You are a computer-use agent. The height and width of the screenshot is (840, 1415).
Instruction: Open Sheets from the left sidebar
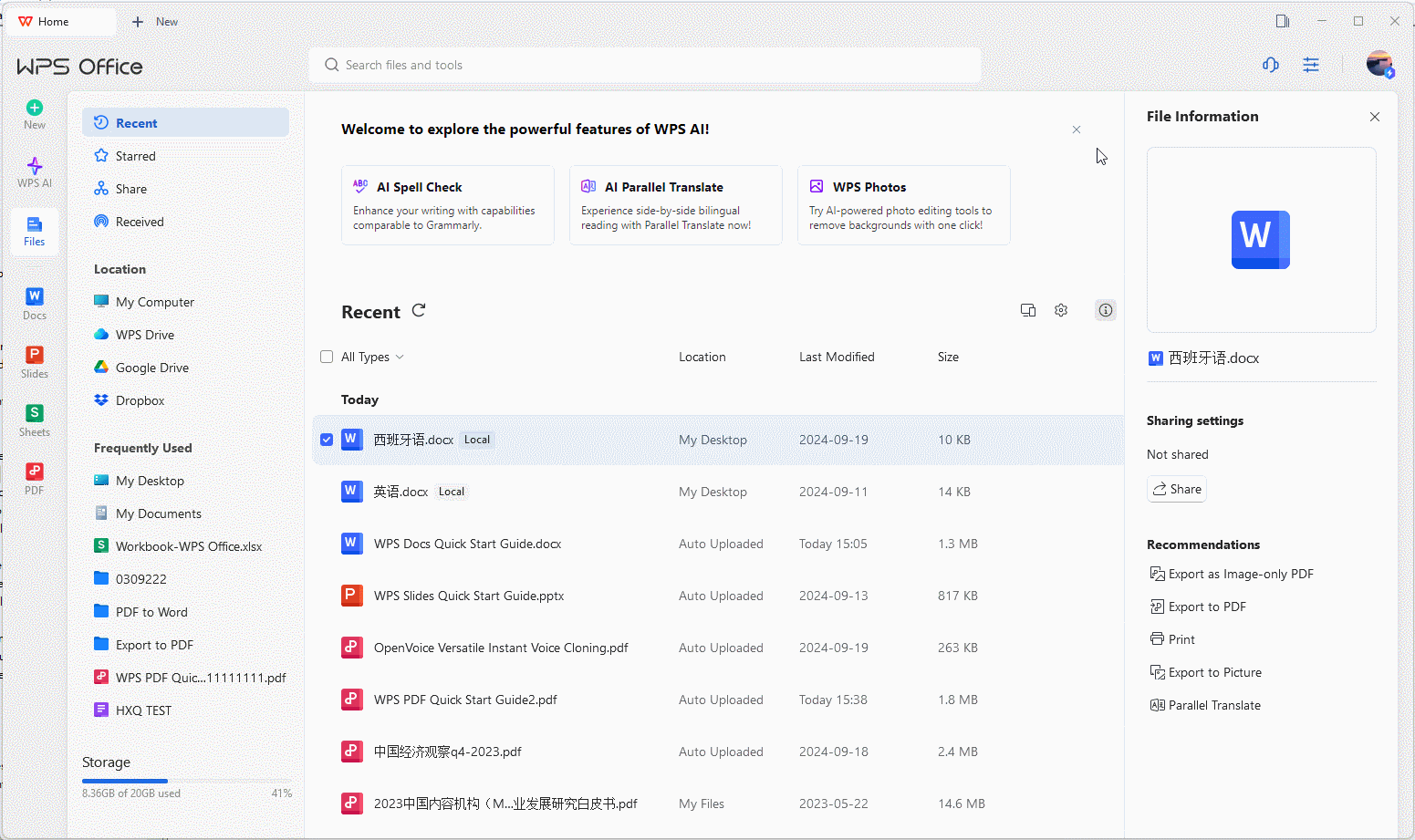(35, 420)
